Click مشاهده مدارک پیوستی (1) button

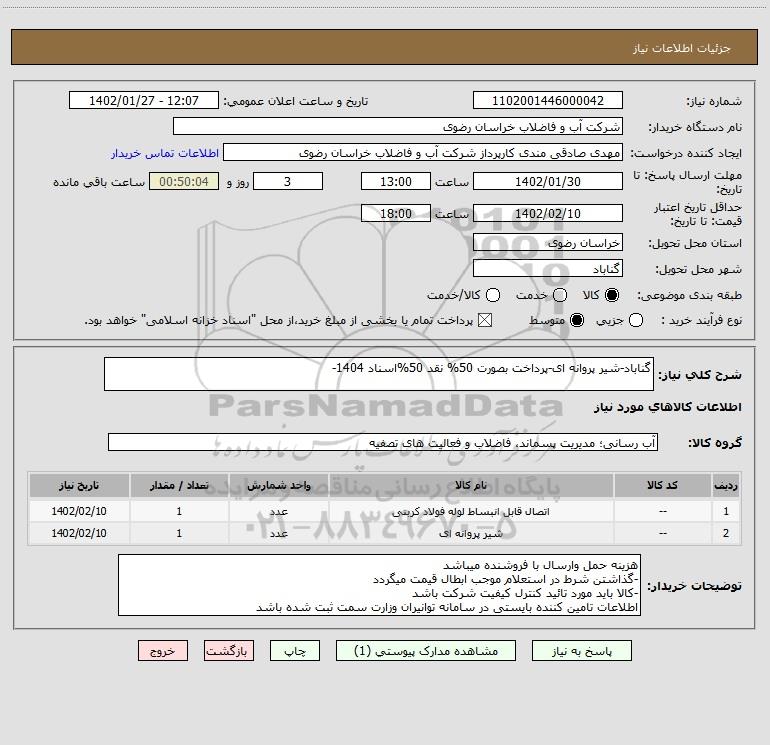(426, 651)
